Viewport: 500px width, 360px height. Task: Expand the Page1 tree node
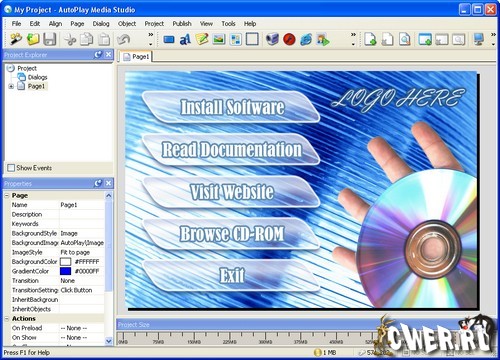tap(11, 86)
